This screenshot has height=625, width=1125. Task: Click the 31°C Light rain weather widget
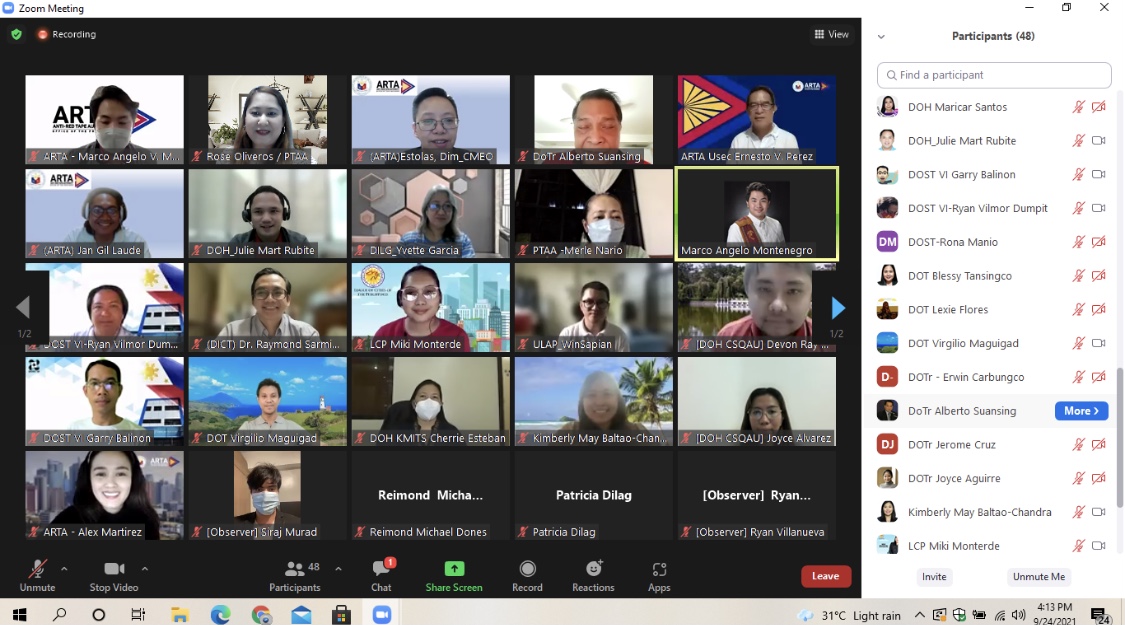click(x=851, y=615)
